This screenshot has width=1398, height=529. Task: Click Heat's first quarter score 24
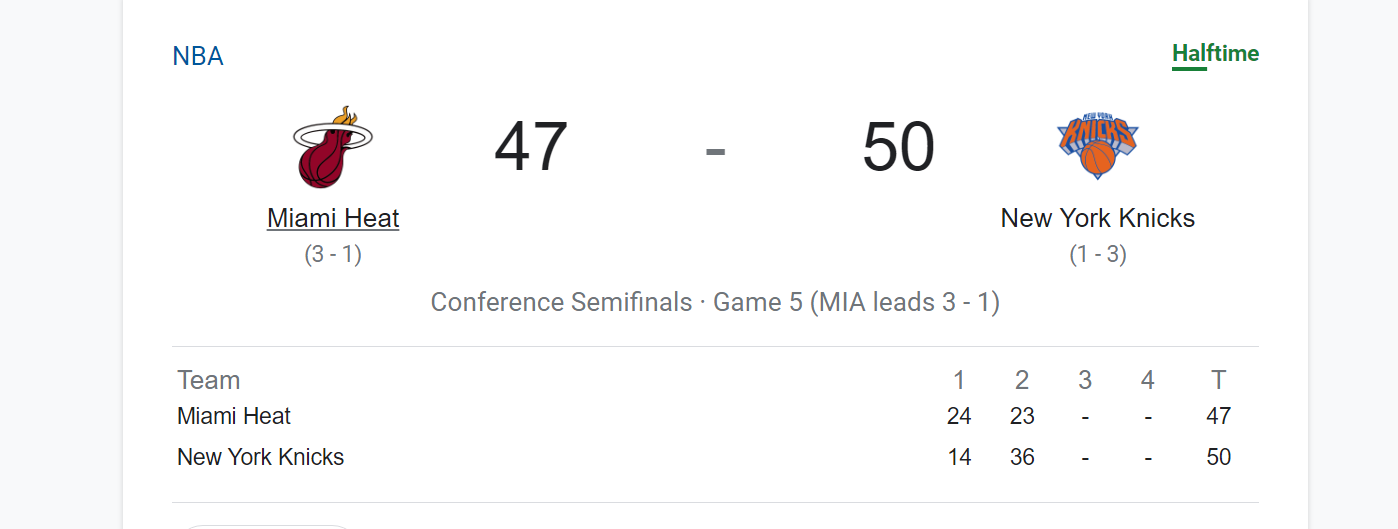(959, 416)
